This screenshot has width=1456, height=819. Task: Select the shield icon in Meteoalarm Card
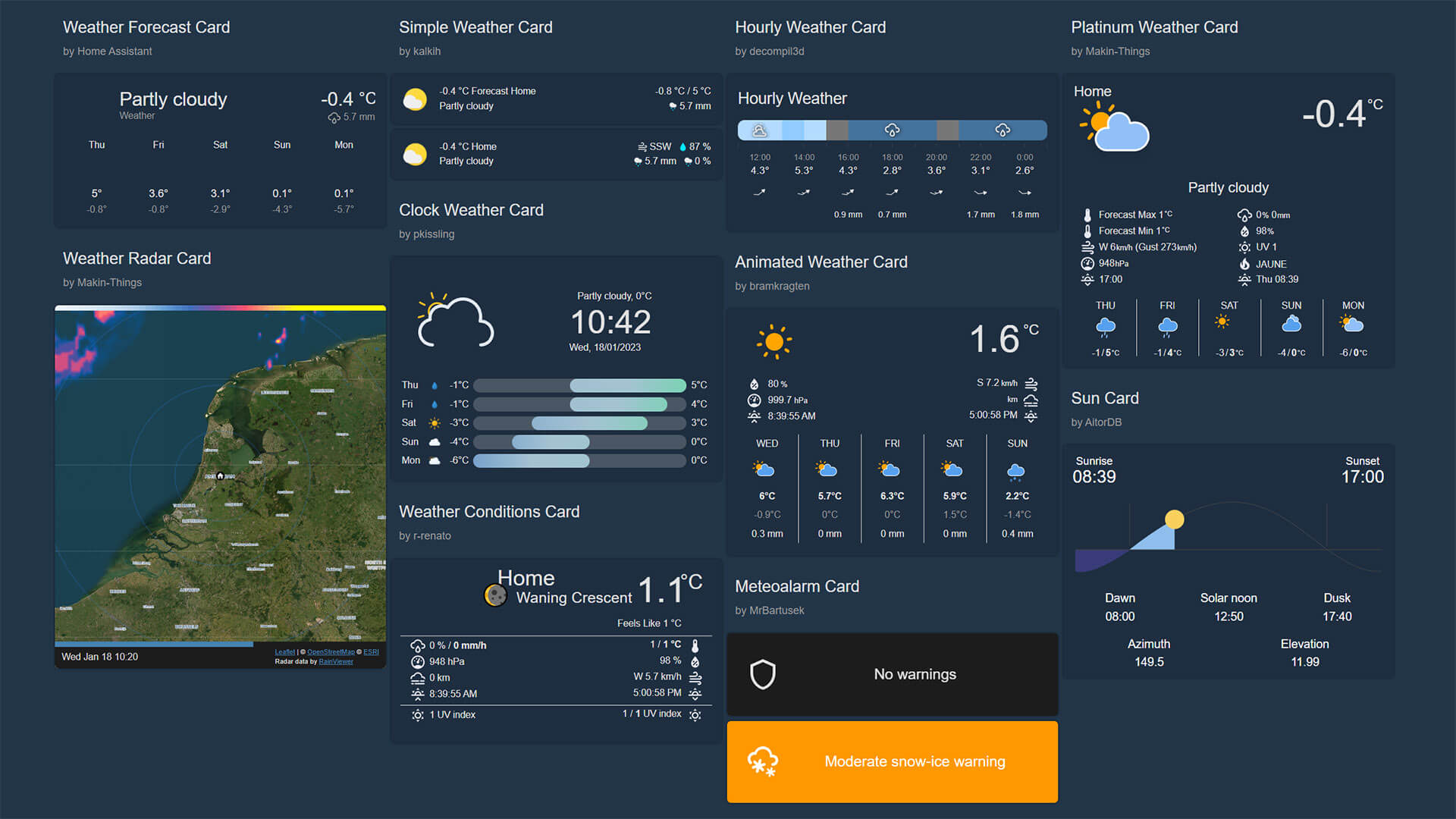(763, 674)
